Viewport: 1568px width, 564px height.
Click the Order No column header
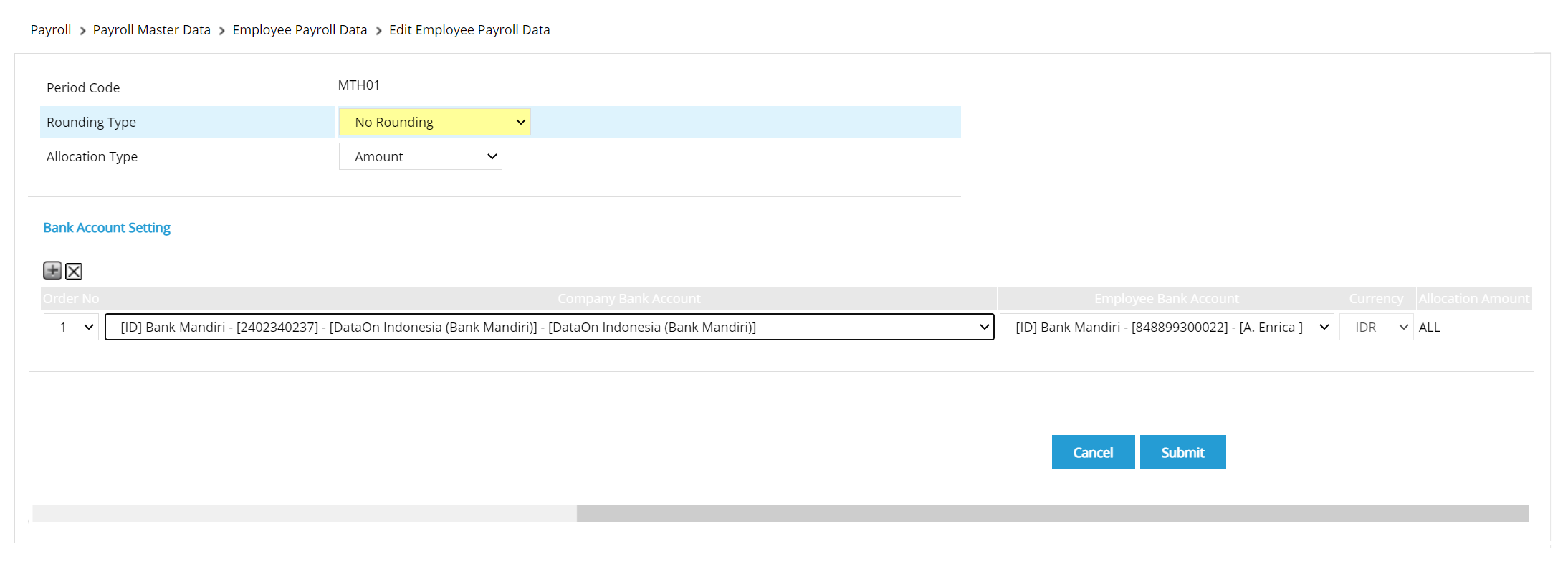pyautogui.click(x=71, y=298)
